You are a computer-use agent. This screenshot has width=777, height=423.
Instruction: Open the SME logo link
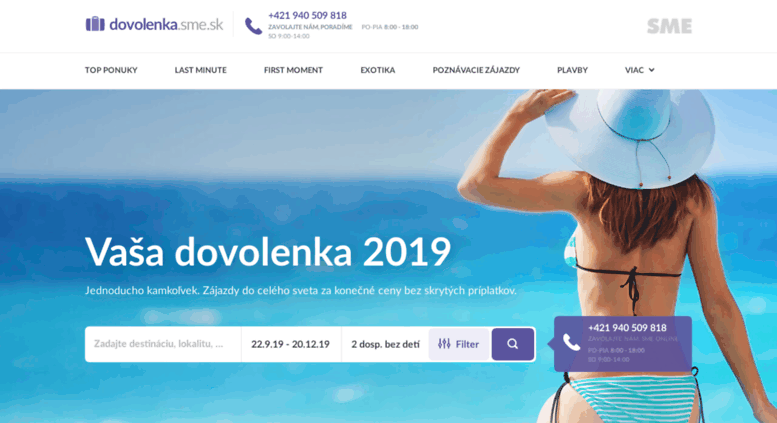click(669, 26)
